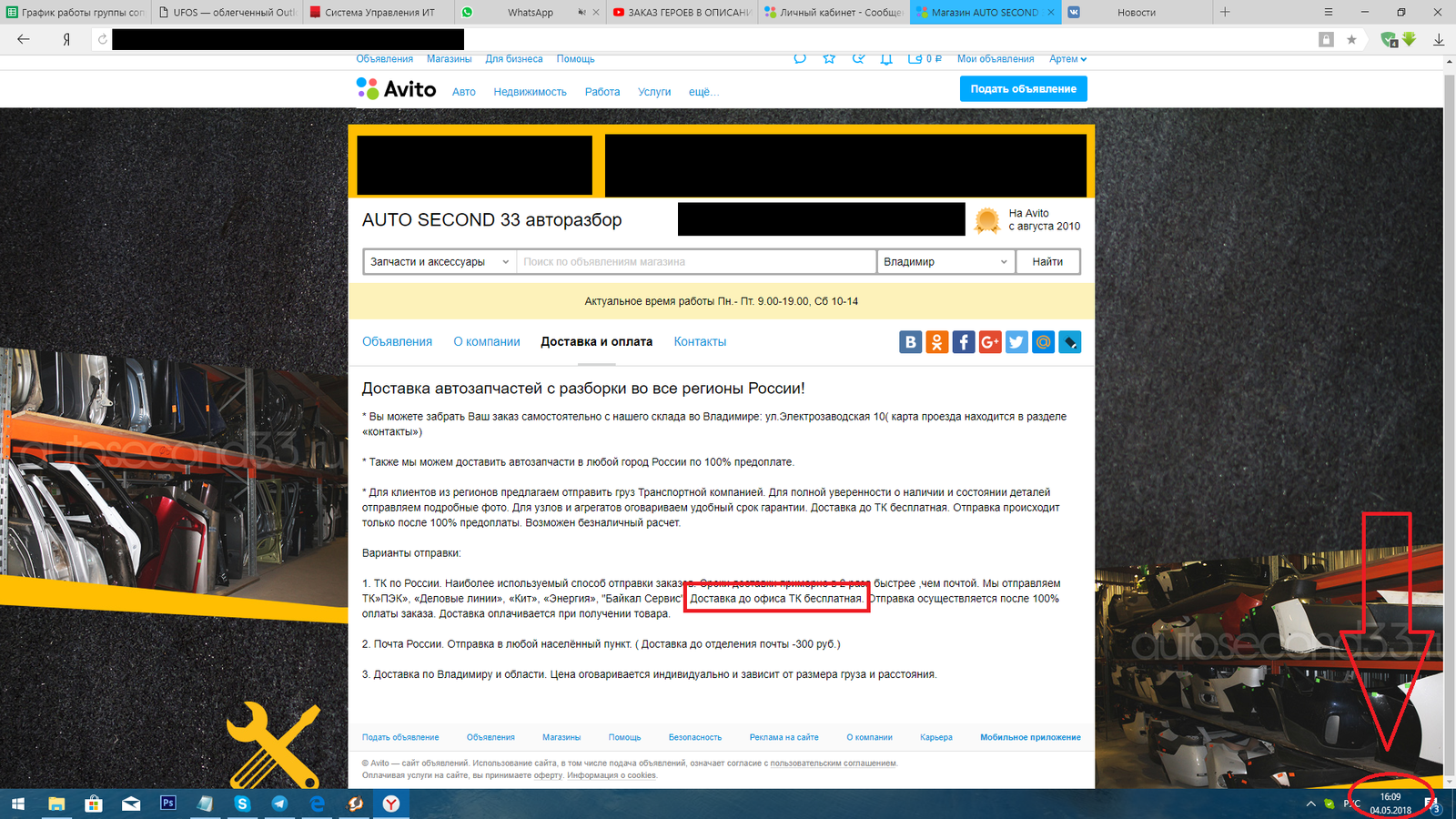This screenshot has width=1456, height=819.
Task: Expand the Запчасти и аксессуары category dropdown
Action: (x=440, y=262)
